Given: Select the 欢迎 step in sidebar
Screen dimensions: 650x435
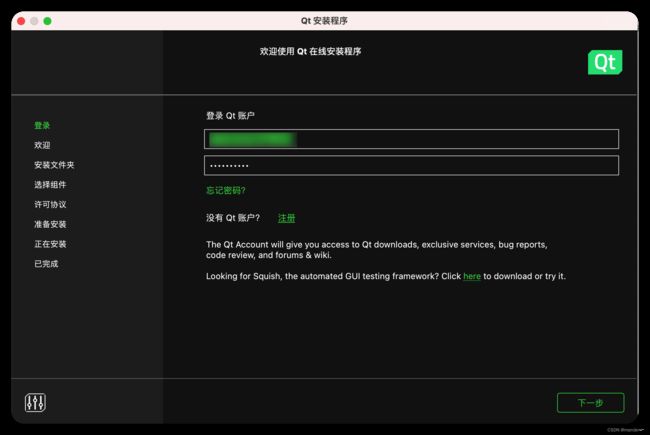Looking at the screenshot, I should tap(42, 145).
